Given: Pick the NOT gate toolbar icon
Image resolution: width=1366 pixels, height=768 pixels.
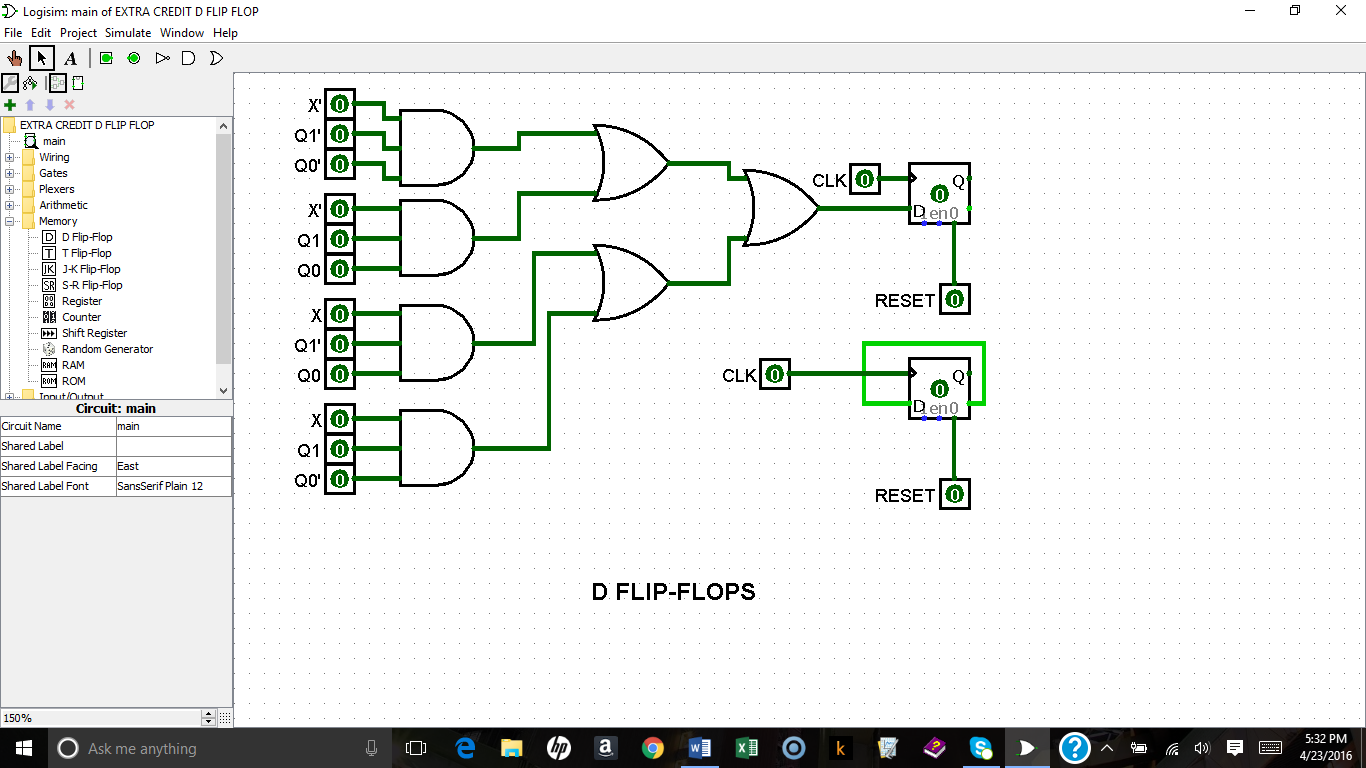Looking at the screenshot, I should pos(162,58).
